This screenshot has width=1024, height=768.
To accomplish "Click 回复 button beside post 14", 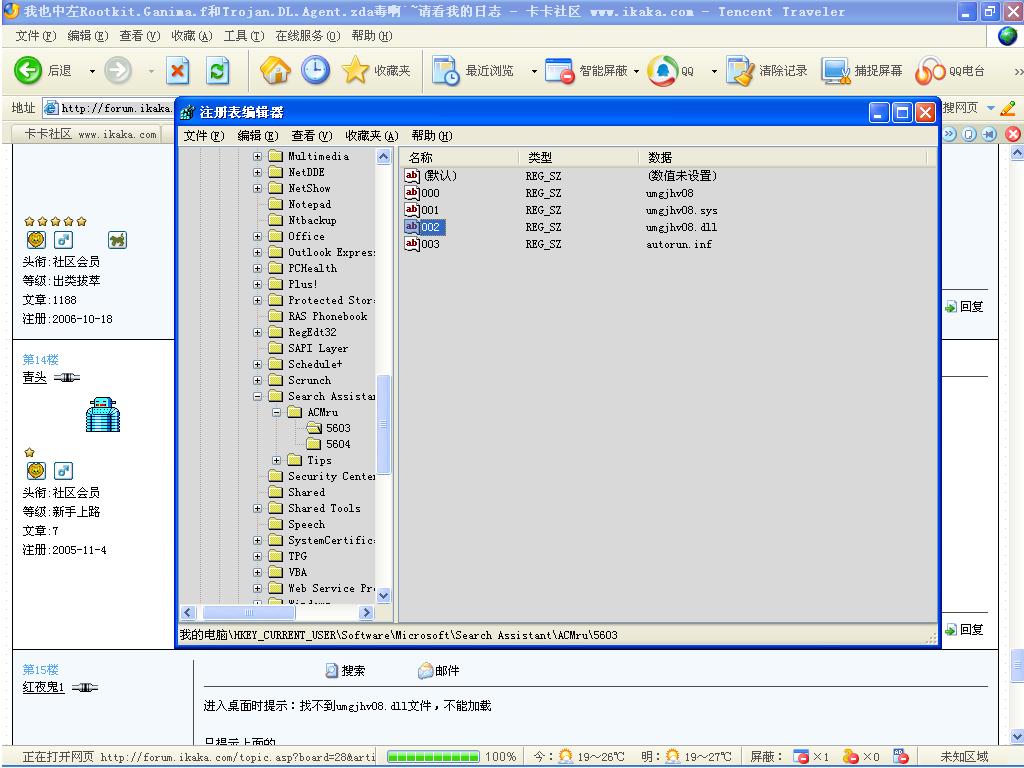I will [x=971, y=630].
